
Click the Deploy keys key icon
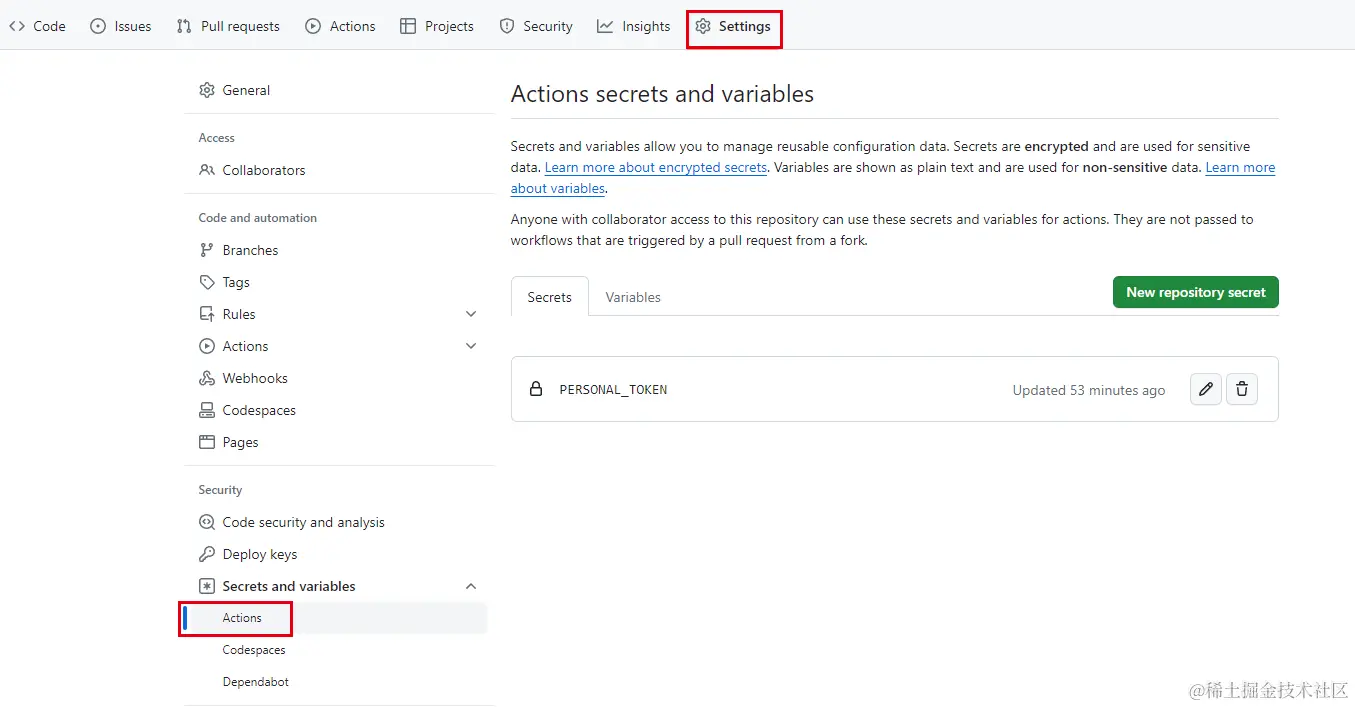207,554
